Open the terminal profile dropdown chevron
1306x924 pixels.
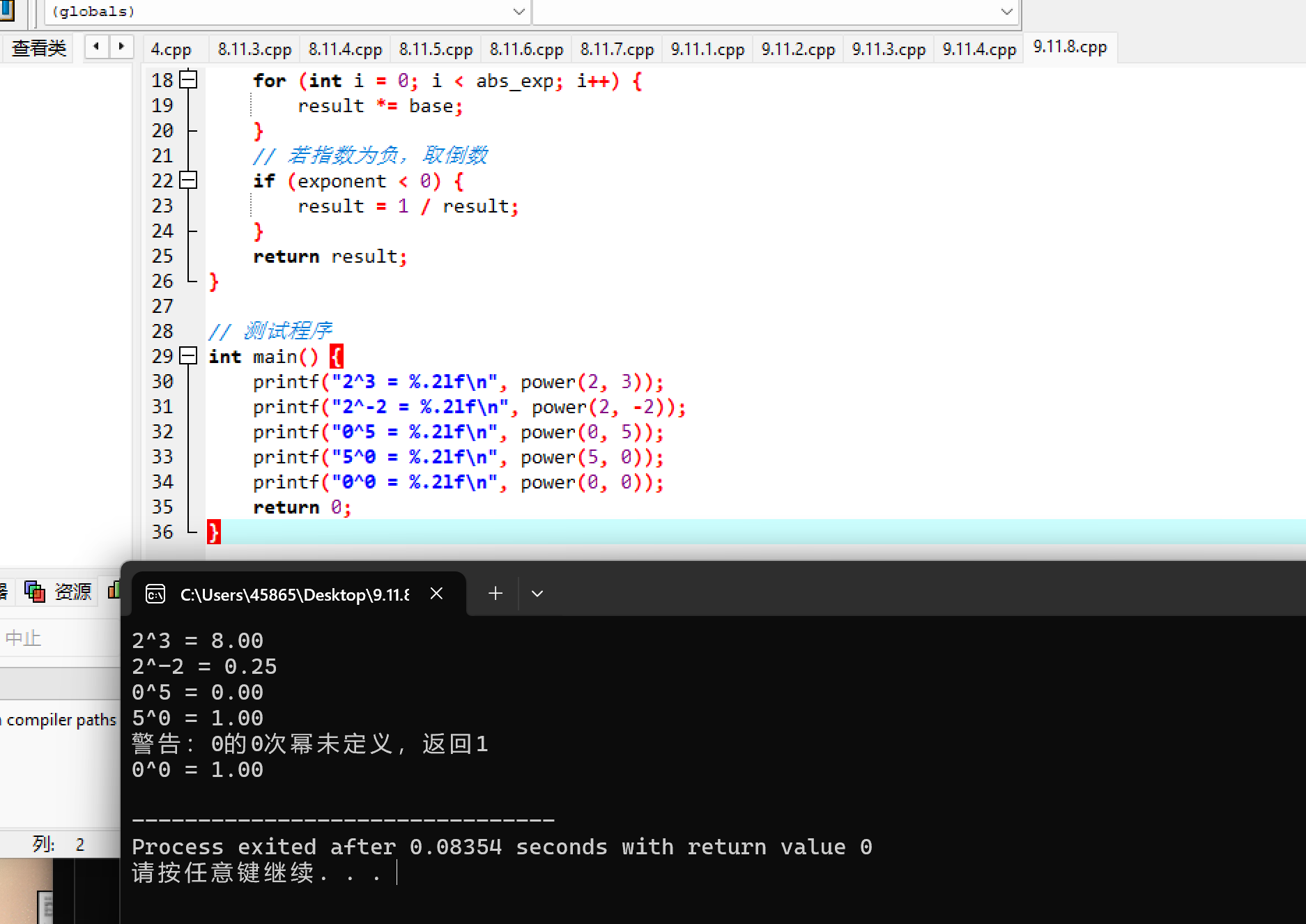click(537, 594)
